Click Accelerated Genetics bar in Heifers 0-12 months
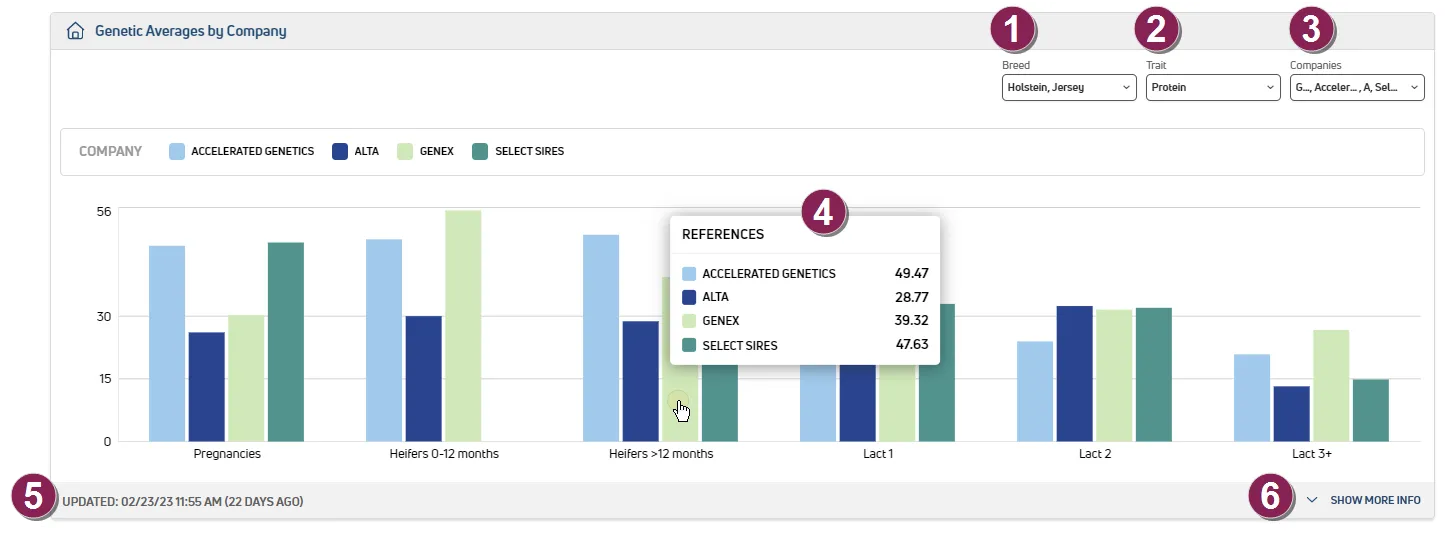This screenshot has height=541, width=1456. point(384,340)
